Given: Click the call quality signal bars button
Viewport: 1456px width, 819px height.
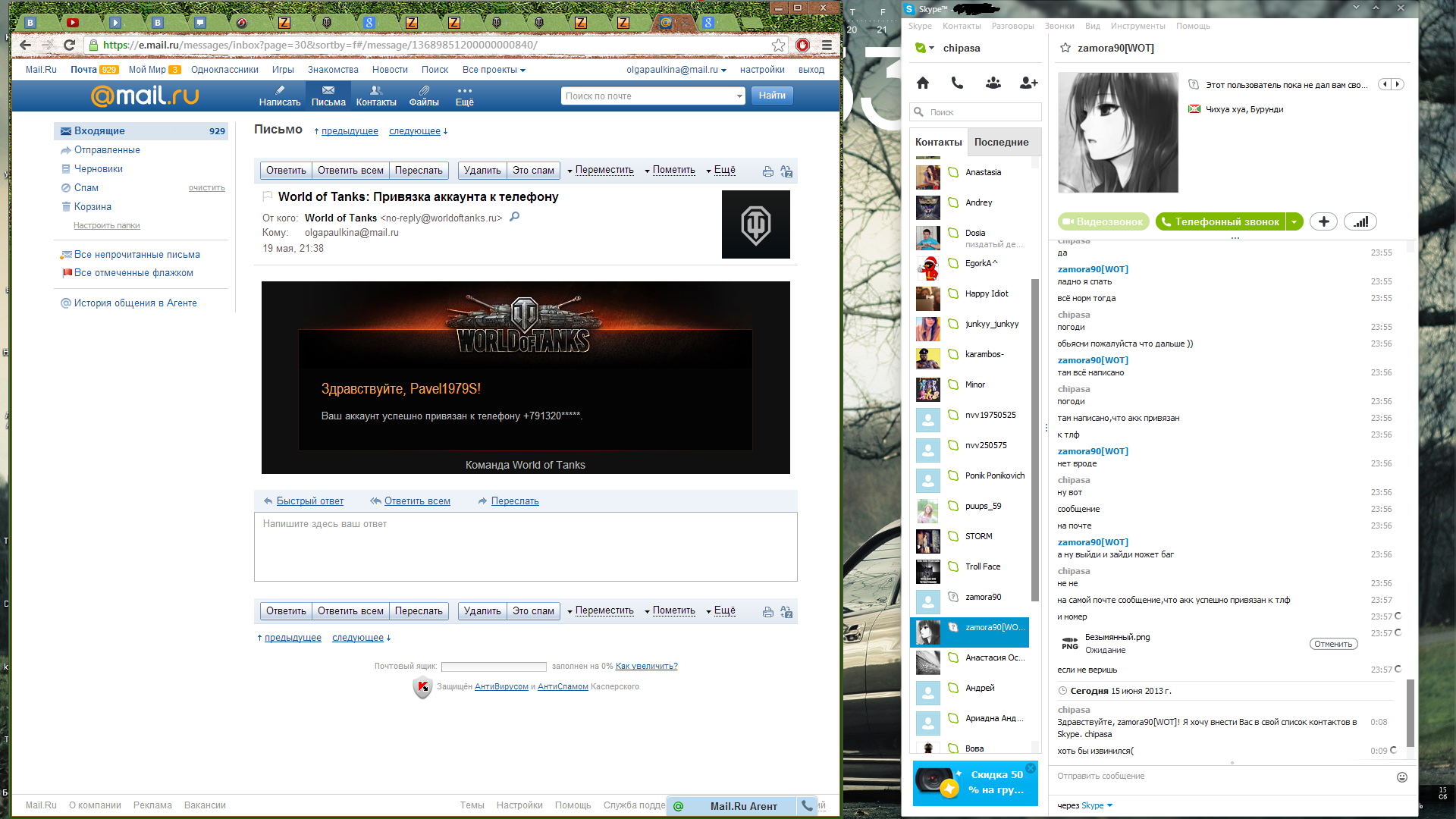Looking at the screenshot, I should coord(1360,221).
